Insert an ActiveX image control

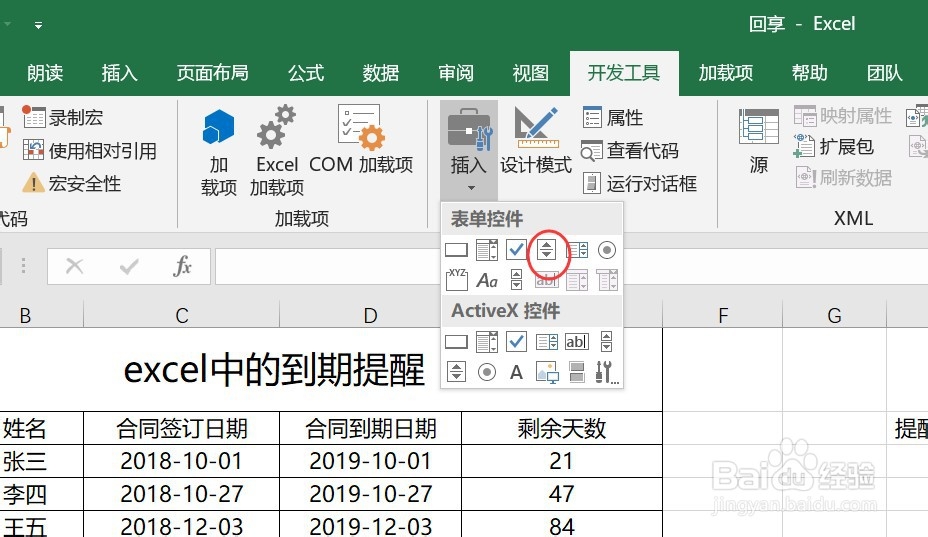click(x=547, y=372)
